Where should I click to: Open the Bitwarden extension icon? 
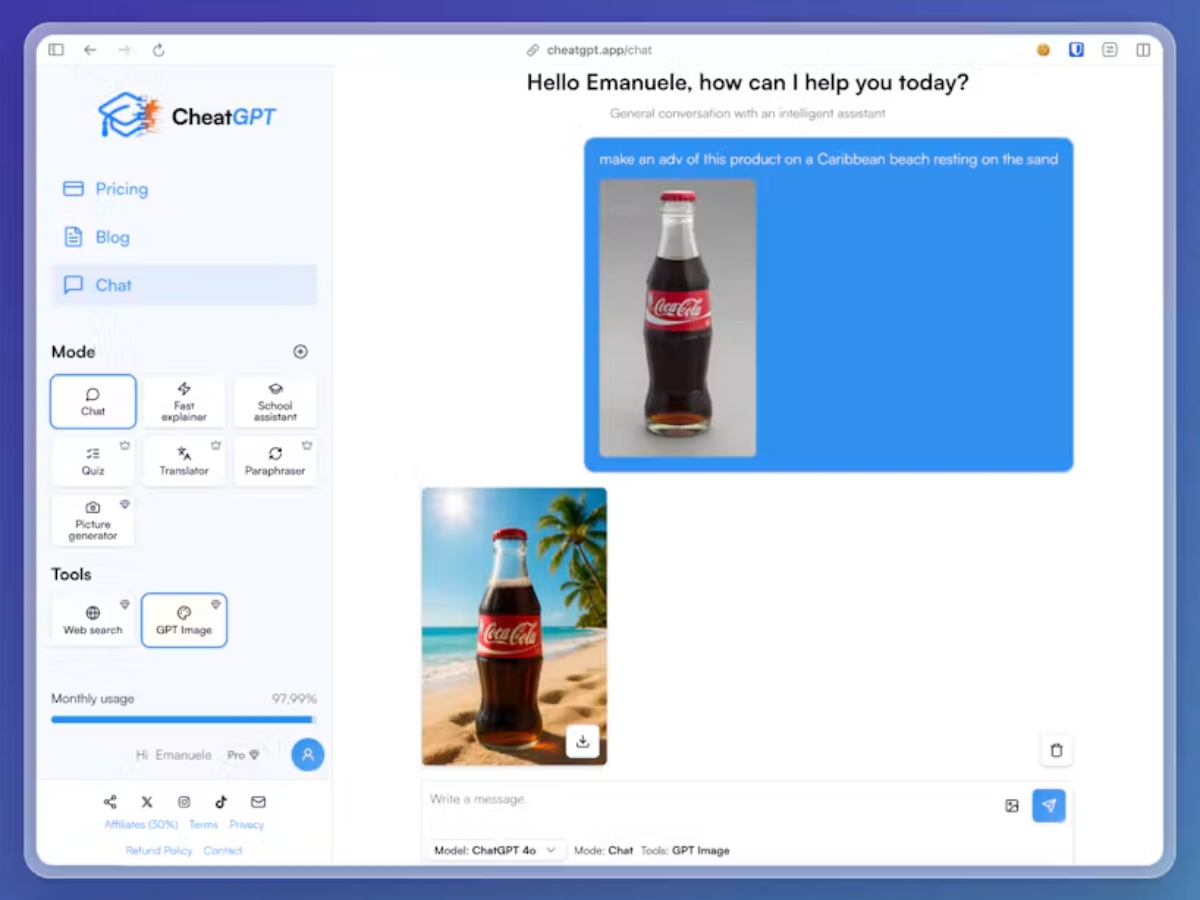[x=1076, y=49]
